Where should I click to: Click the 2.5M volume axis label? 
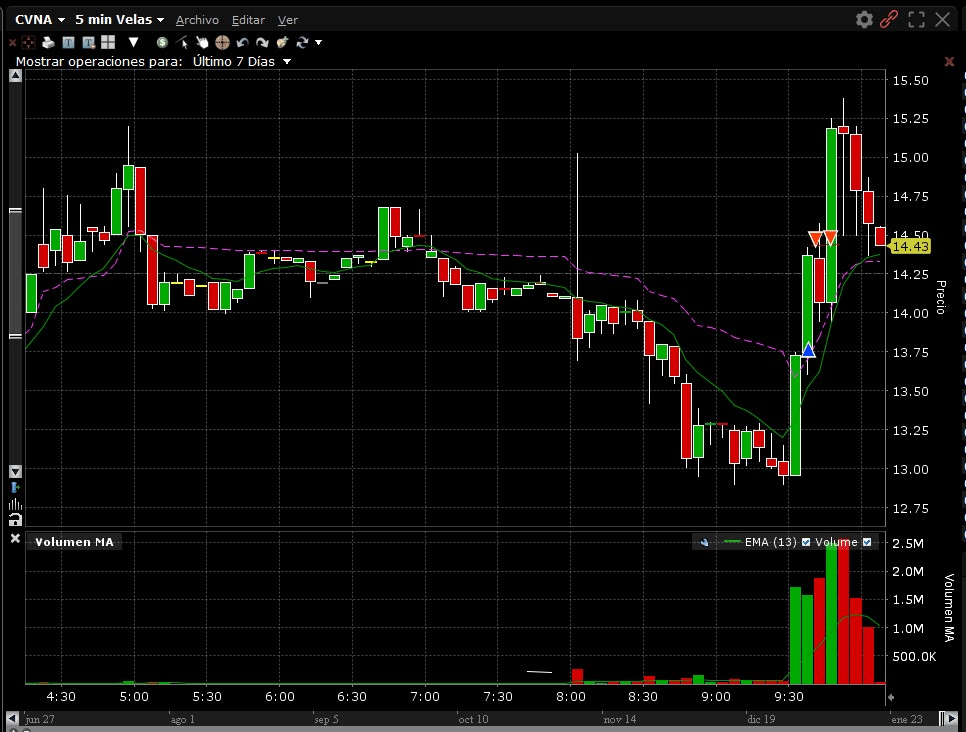tap(907, 543)
